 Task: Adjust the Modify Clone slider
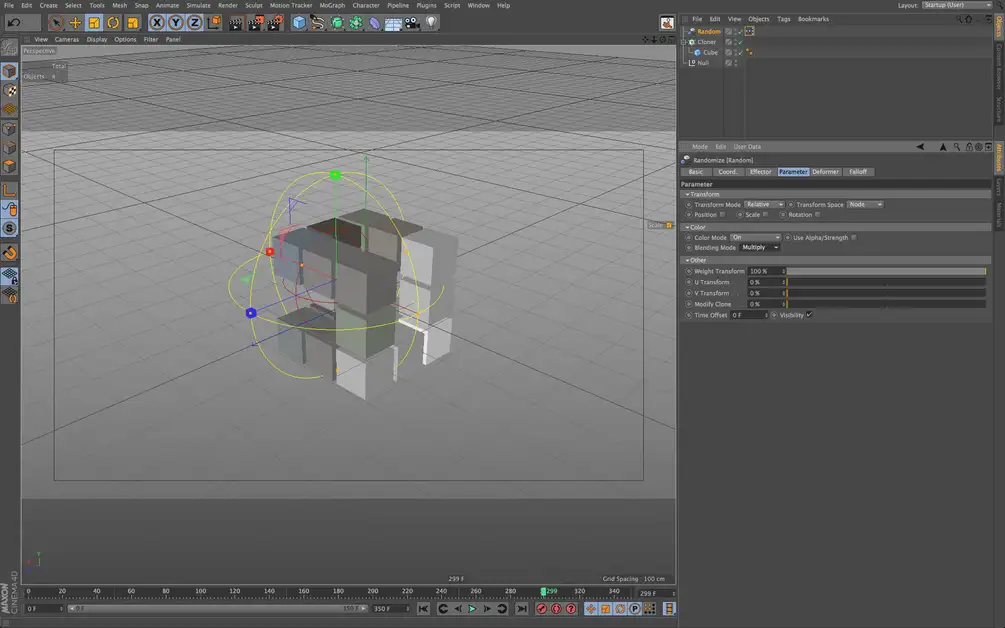(886, 304)
